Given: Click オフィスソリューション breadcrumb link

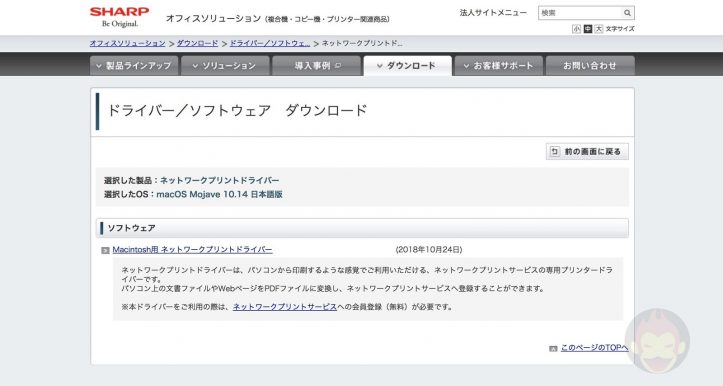Looking at the screenshot, I should click(x=127, y=43).
